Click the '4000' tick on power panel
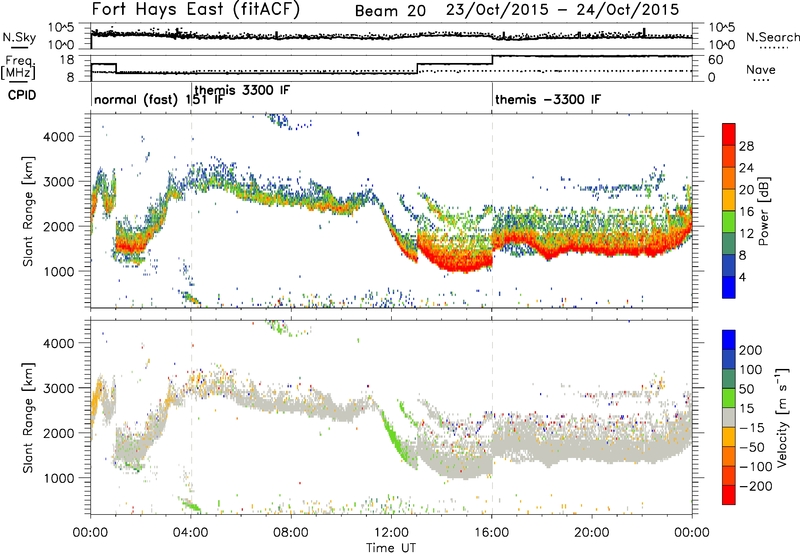Image resolution: width=800 pixels, height=554 pixels. click(x=58, y=137)
